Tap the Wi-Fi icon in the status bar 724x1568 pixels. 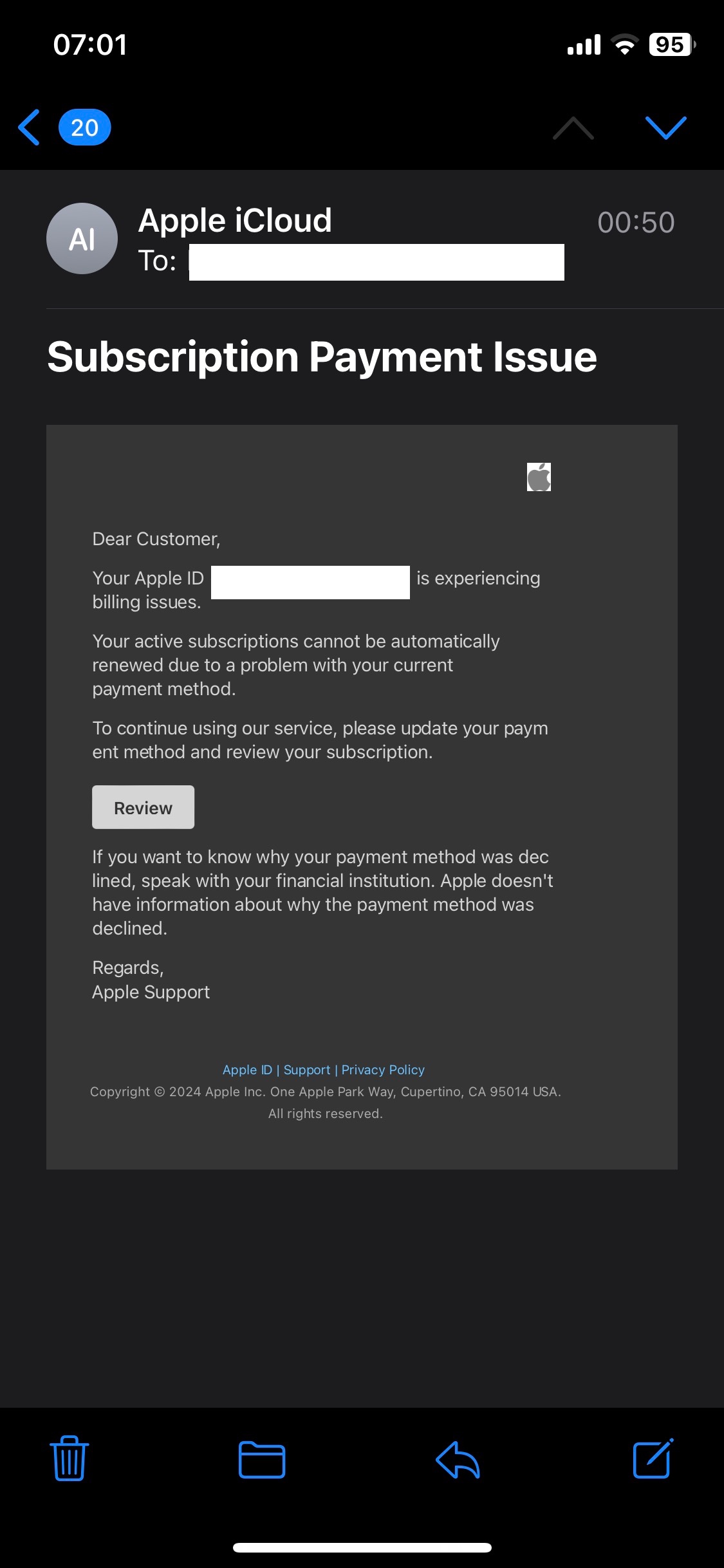pos(622,44)
